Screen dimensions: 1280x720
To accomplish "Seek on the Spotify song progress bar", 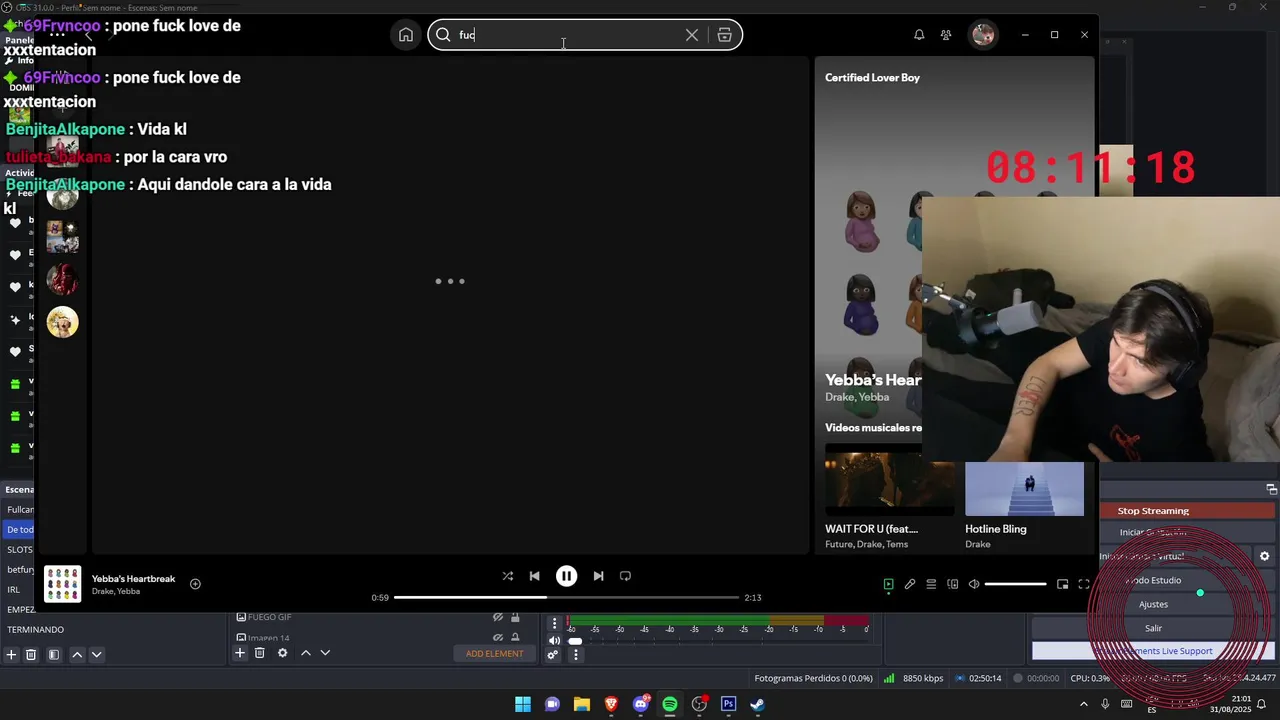I will tap(566, 597).
